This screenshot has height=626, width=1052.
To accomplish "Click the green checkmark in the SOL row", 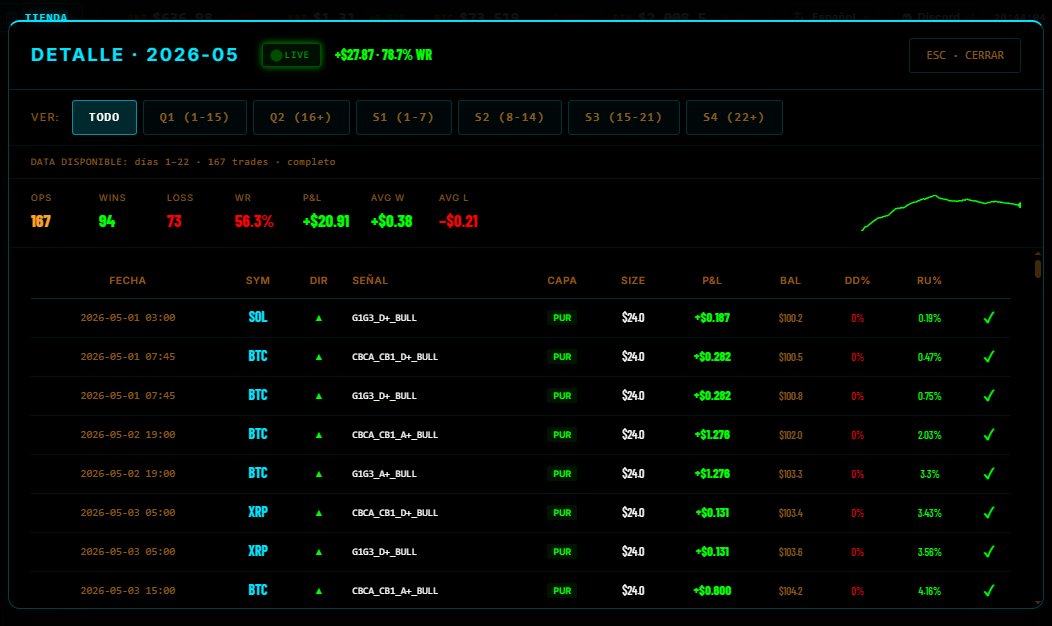I will [x=989, y=317].
